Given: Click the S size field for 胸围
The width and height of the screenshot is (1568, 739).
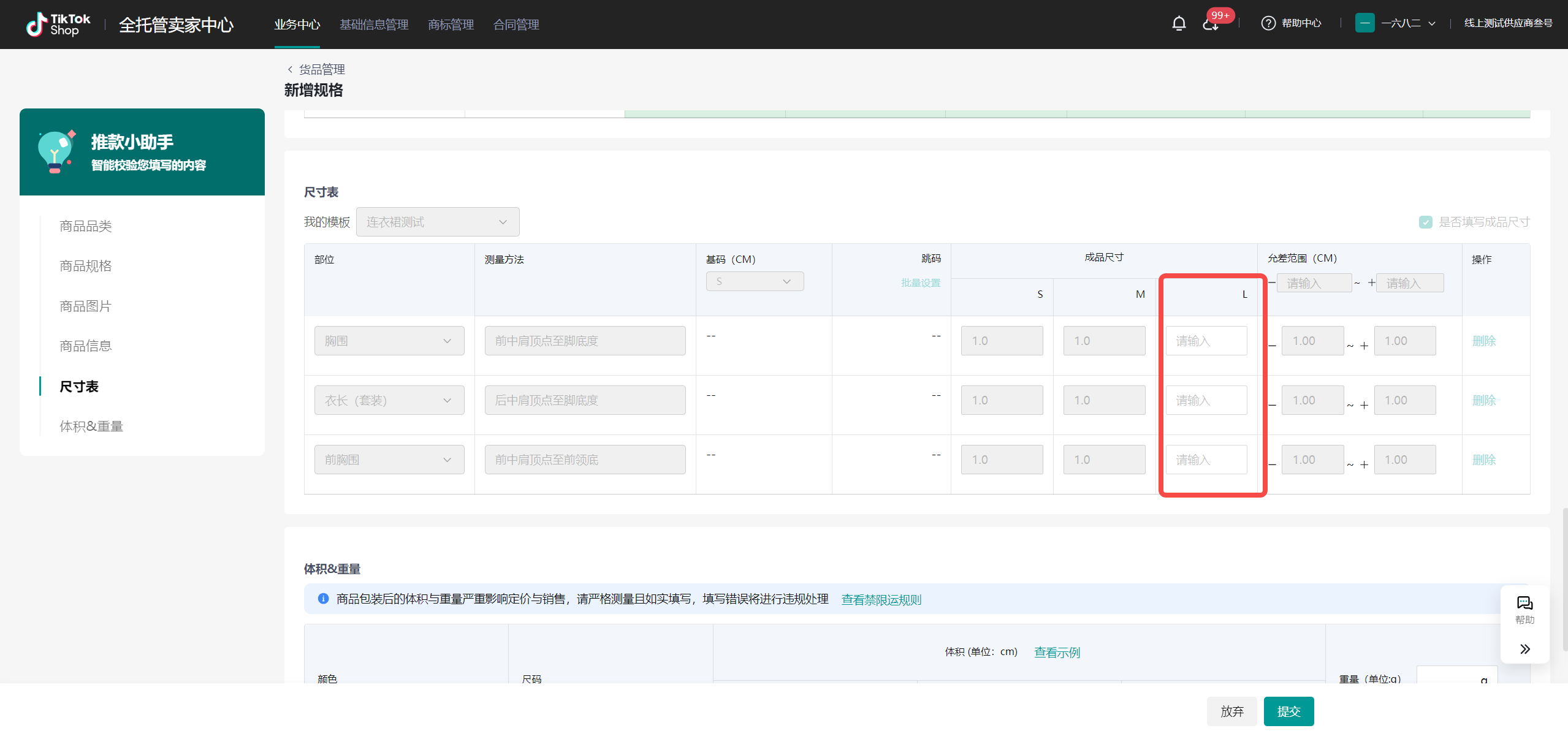Looking at the screenshot, I should 1002,341.
